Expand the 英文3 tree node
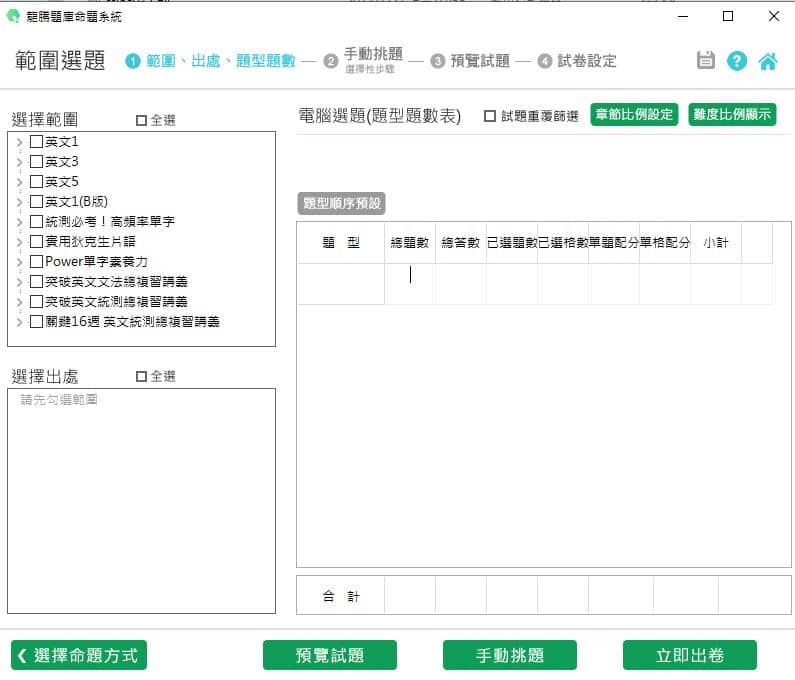This screenshot has height=680, width=795. click(19, 162)
